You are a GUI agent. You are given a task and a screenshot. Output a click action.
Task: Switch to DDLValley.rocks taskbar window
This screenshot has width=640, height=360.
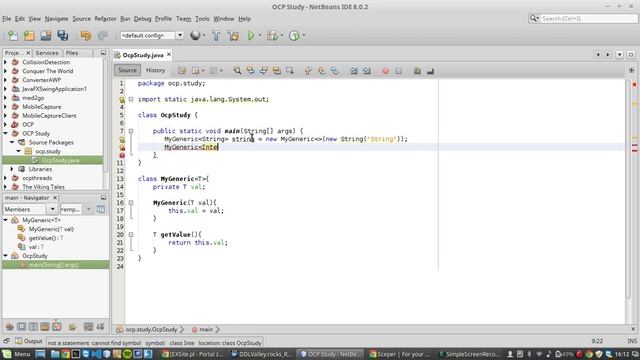tap(262, 354)
